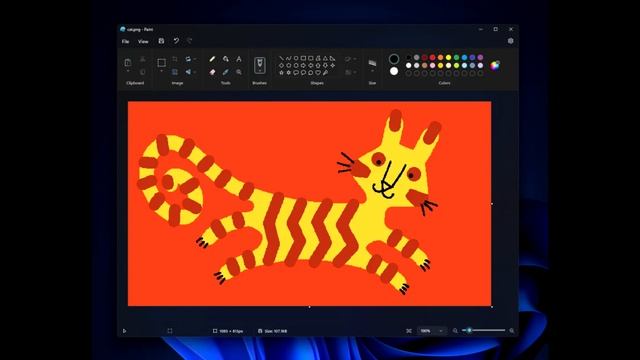Open the line Size selector

click(x=372, y=65)
